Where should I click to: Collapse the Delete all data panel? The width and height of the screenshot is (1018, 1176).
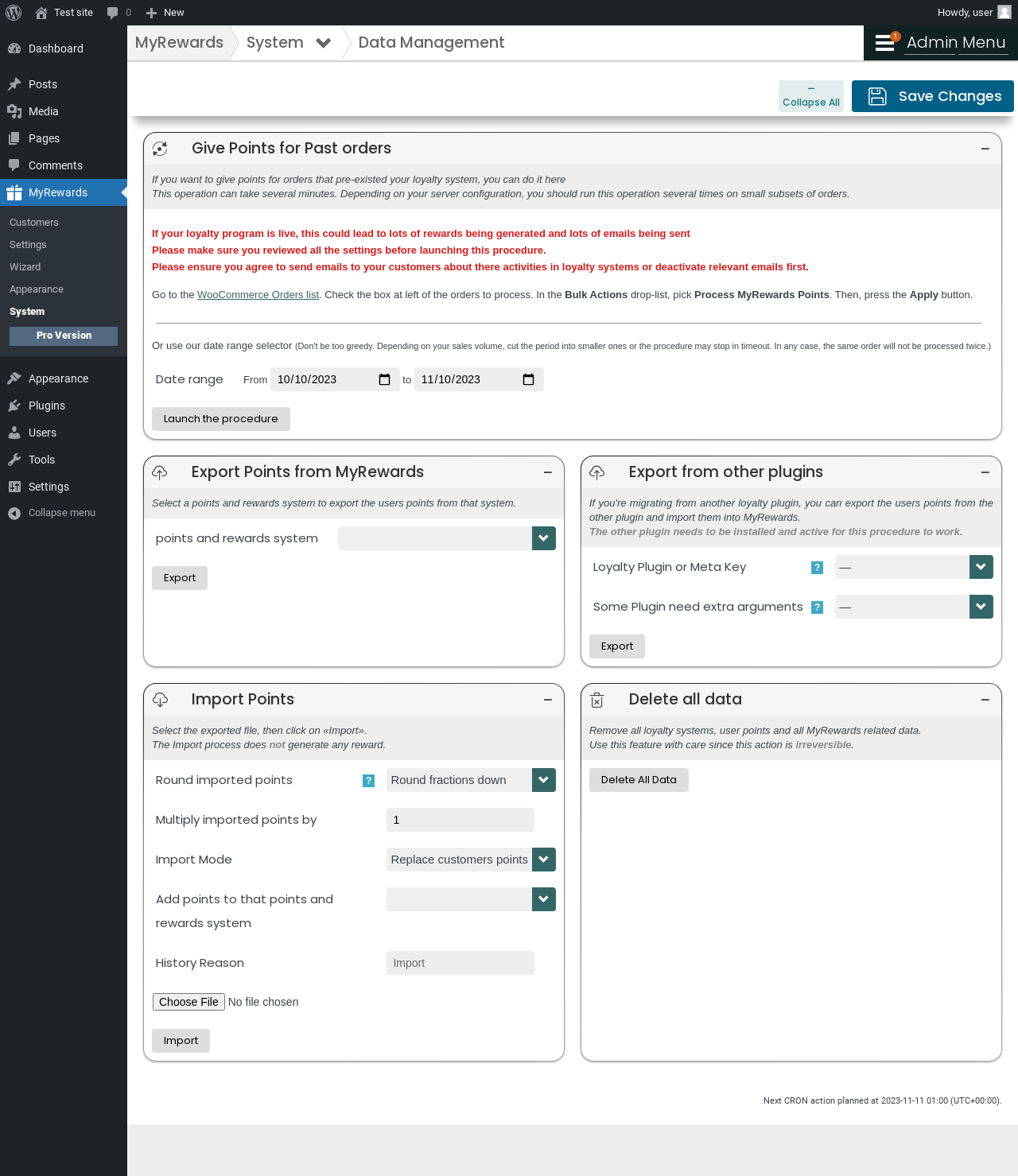click(x=985, y=700)
